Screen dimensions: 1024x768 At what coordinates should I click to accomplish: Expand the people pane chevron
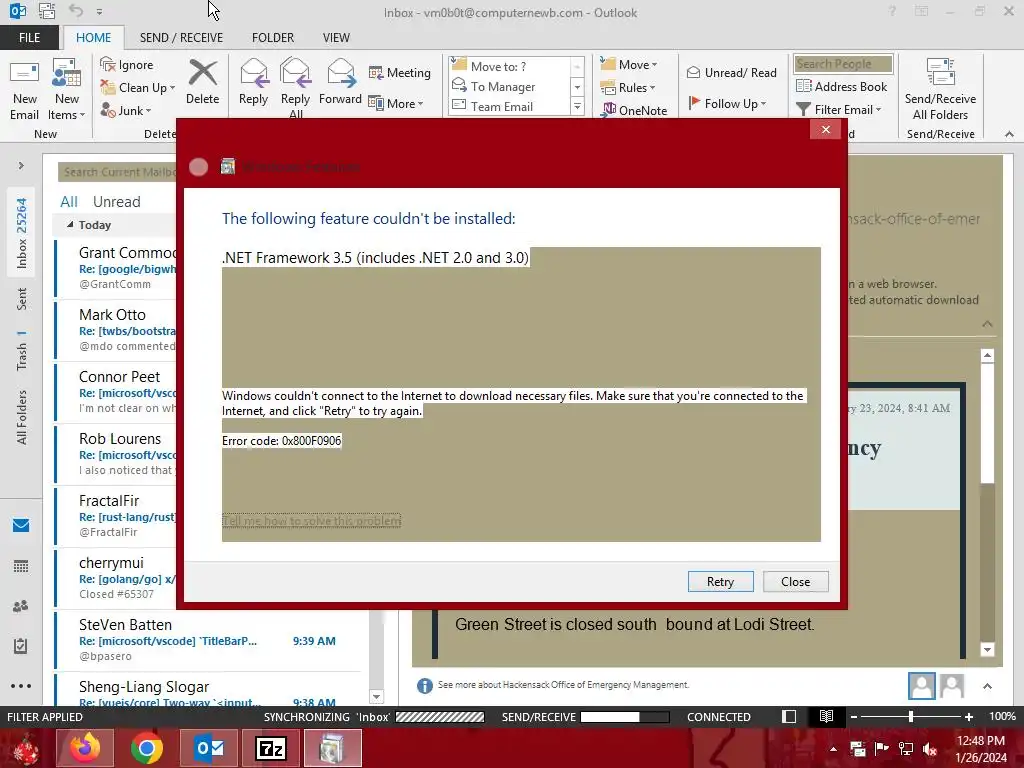pyautogui.click(x=987, y=686)
